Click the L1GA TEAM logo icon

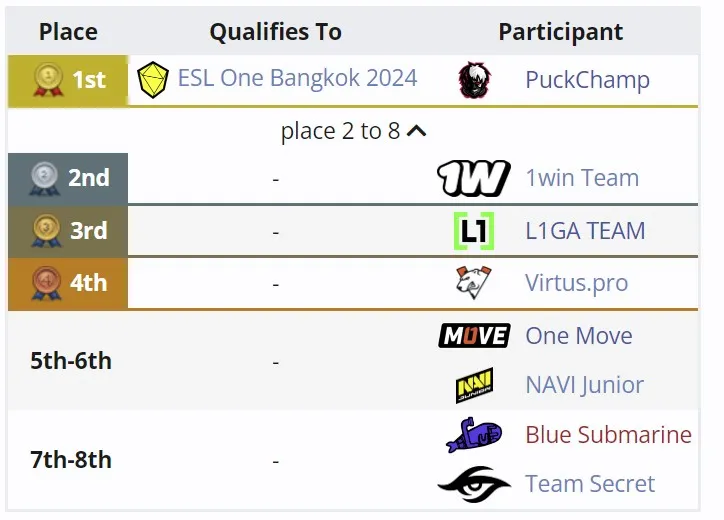tap(474, 230)
